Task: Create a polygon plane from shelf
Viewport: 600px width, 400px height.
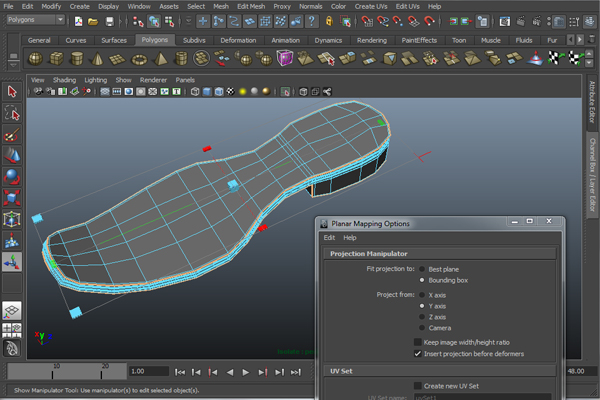Action: pyautogui.click(x=117, y=59)
